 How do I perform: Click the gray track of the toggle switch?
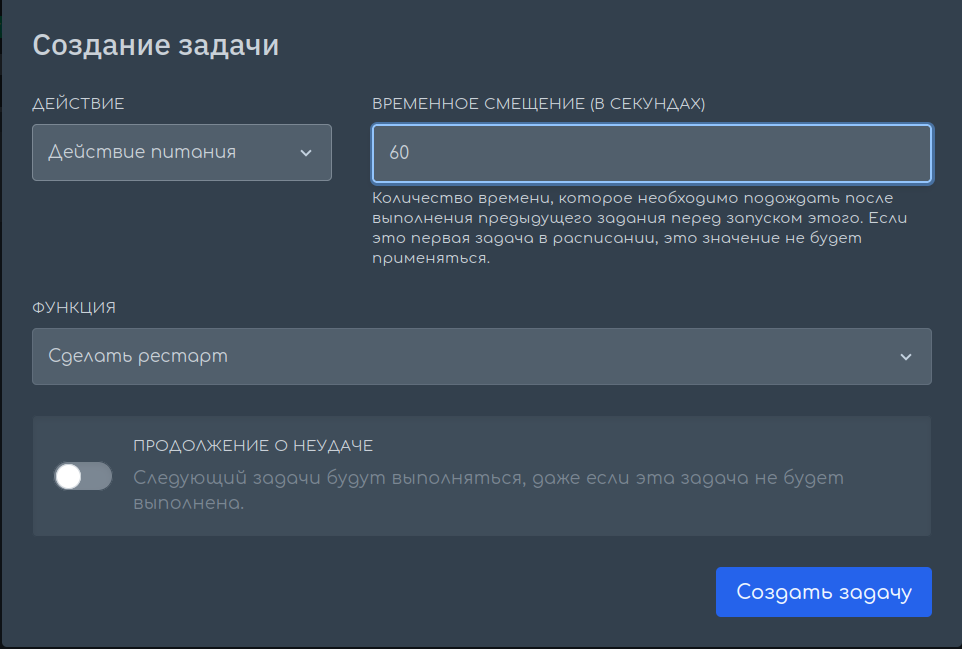(98, 476)
